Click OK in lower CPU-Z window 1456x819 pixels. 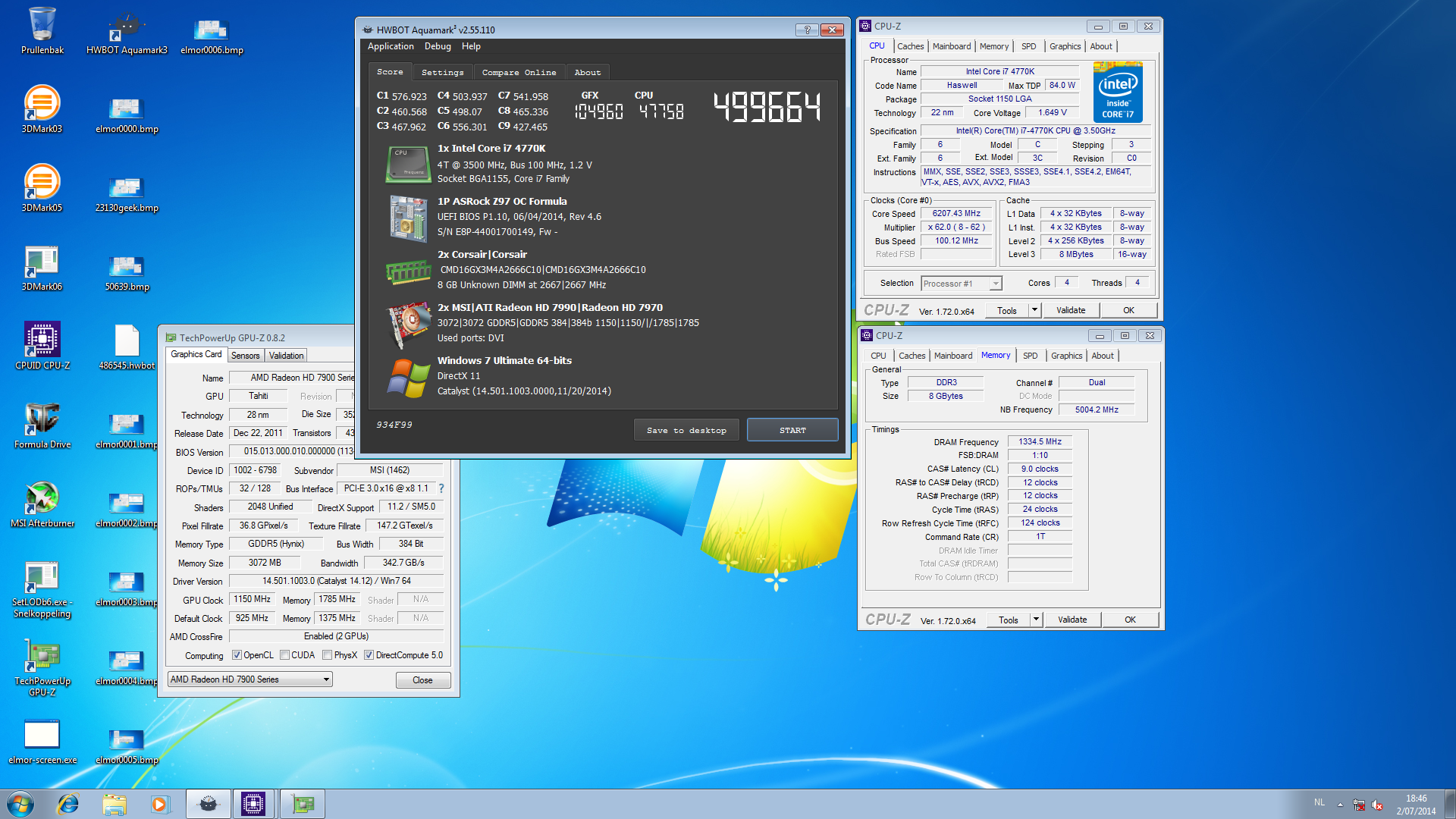coord(1130,620)
